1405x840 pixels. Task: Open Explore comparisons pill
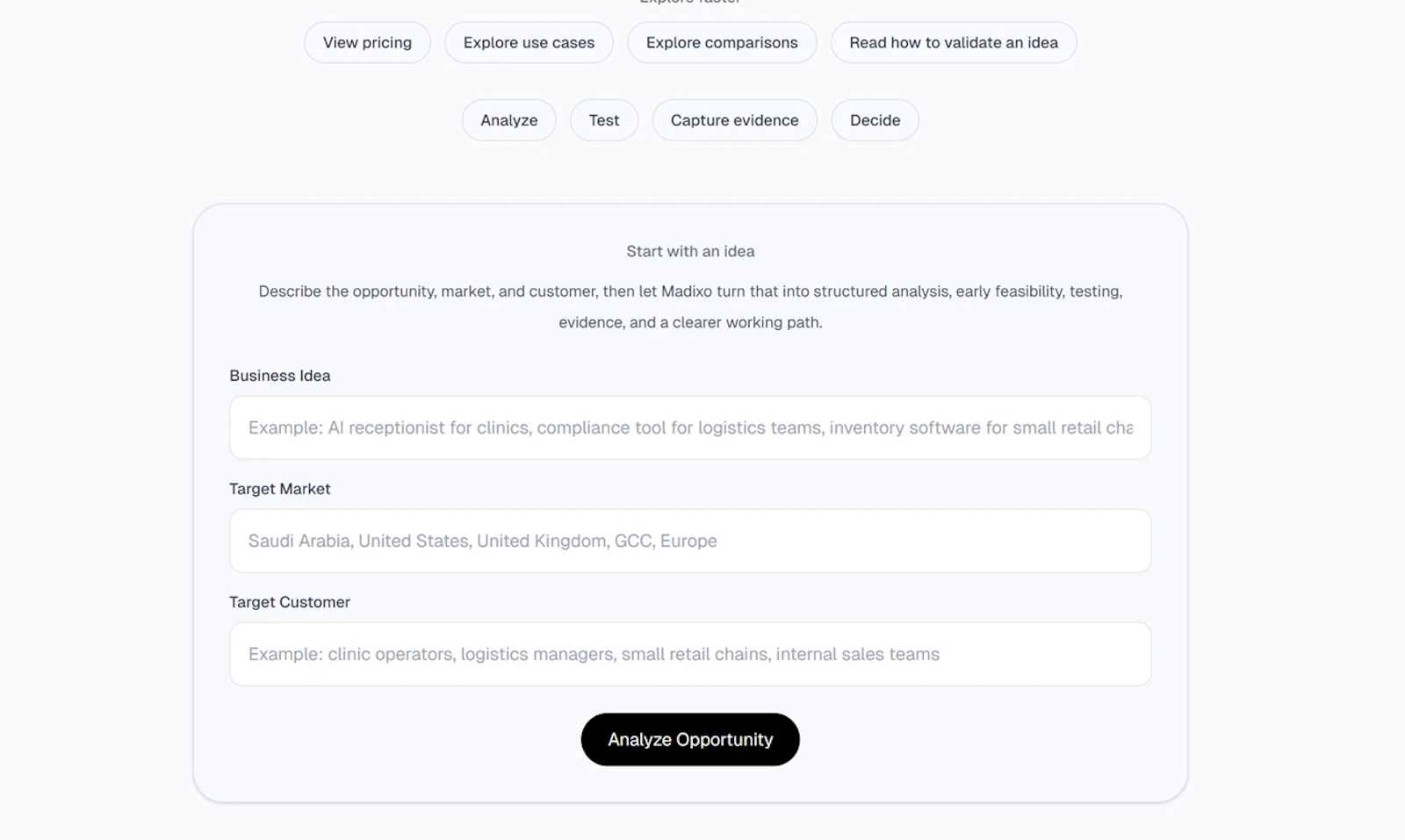click(722, 42)
